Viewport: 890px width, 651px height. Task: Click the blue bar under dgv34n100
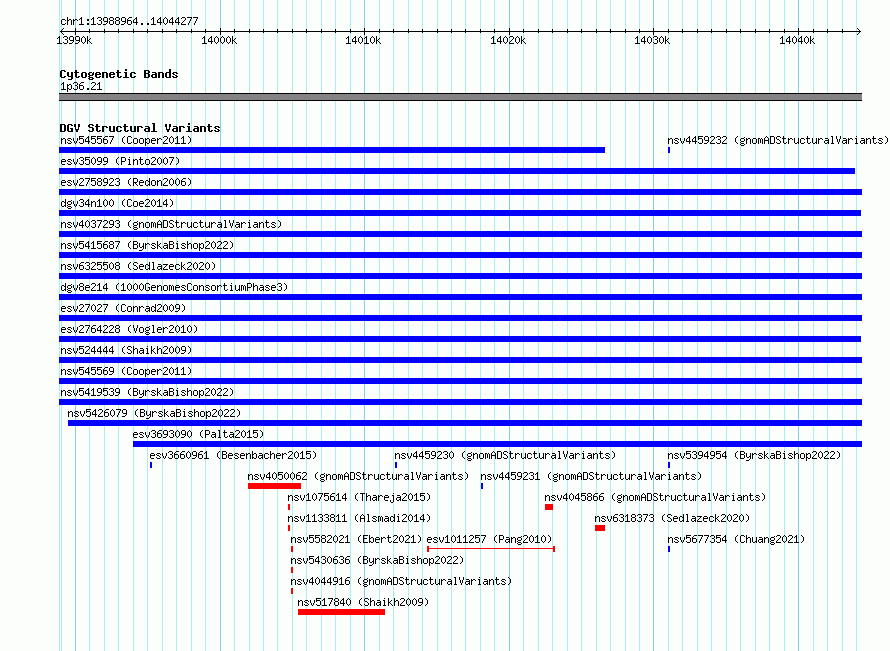(460, 213)
